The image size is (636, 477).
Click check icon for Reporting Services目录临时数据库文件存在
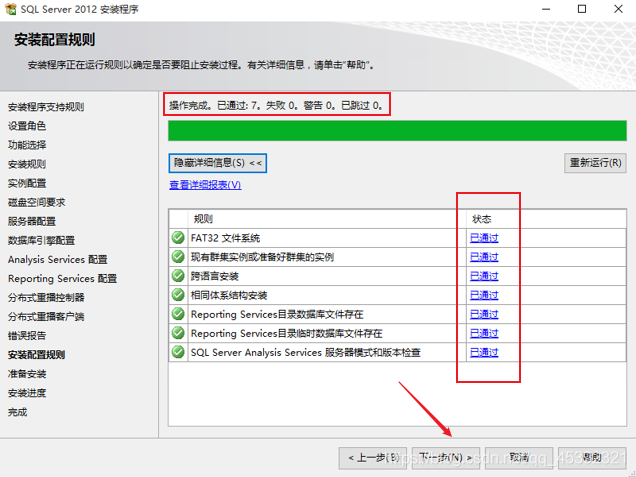pos(178,333)
